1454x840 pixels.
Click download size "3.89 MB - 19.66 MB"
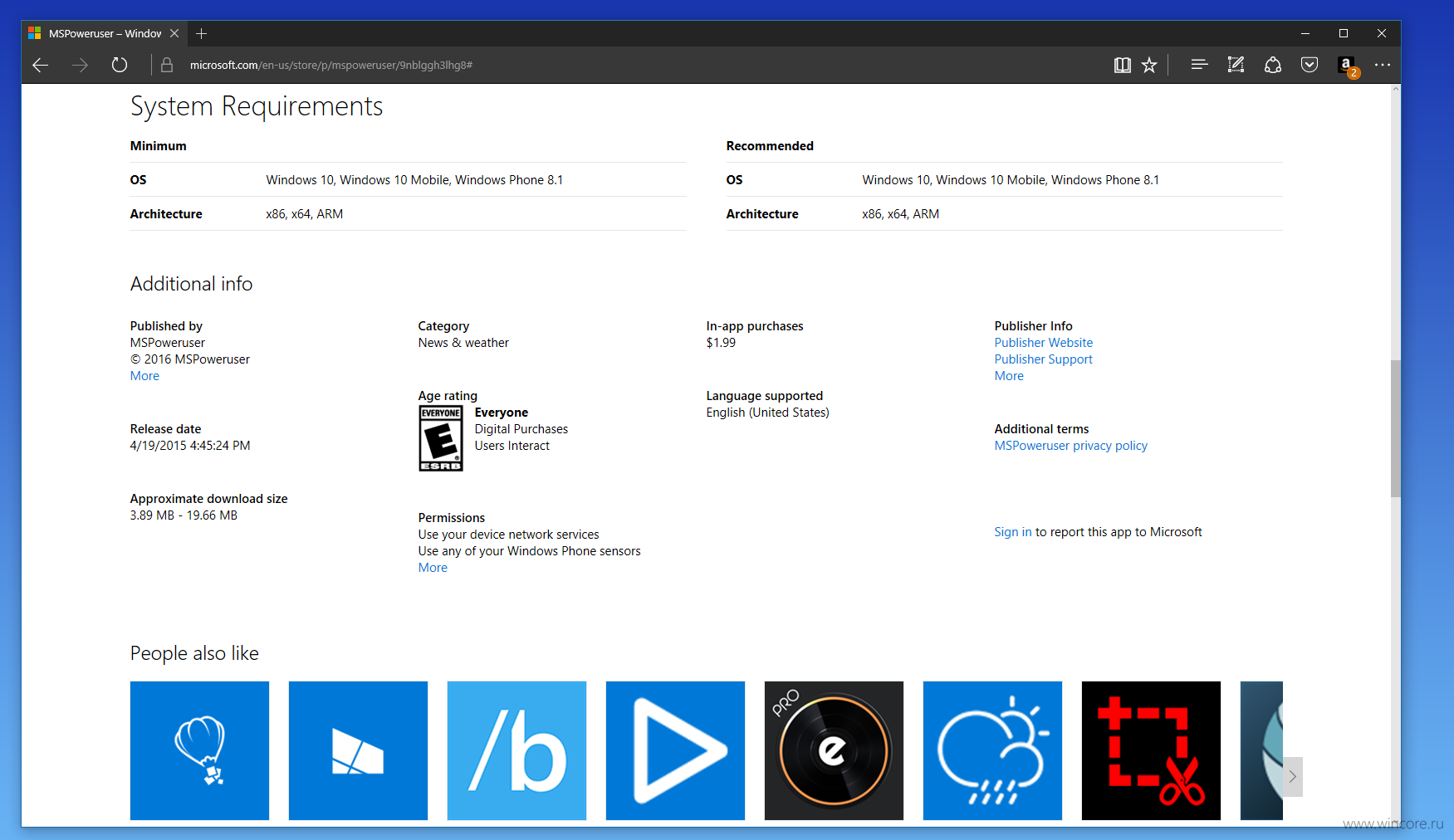pyautogui.click(x=184, y=515)
